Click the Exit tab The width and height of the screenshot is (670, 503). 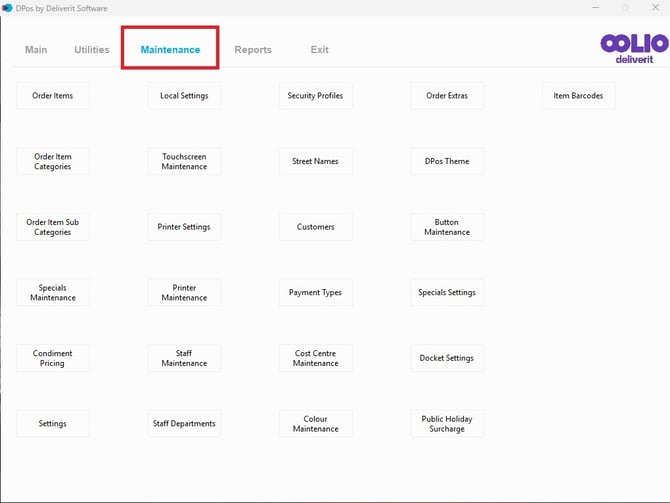click(320, 50)
